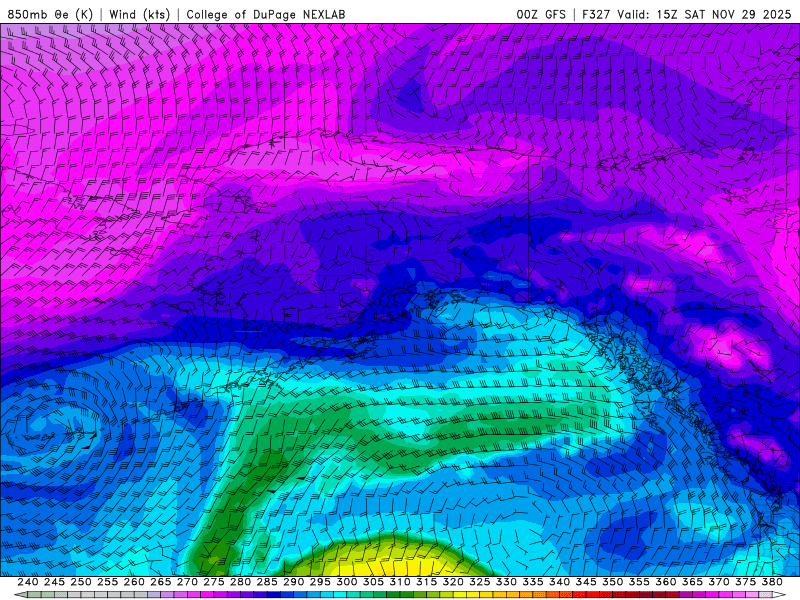Click the 305 color scale label
Screen dimensions: 800x600
coord(373,582)
